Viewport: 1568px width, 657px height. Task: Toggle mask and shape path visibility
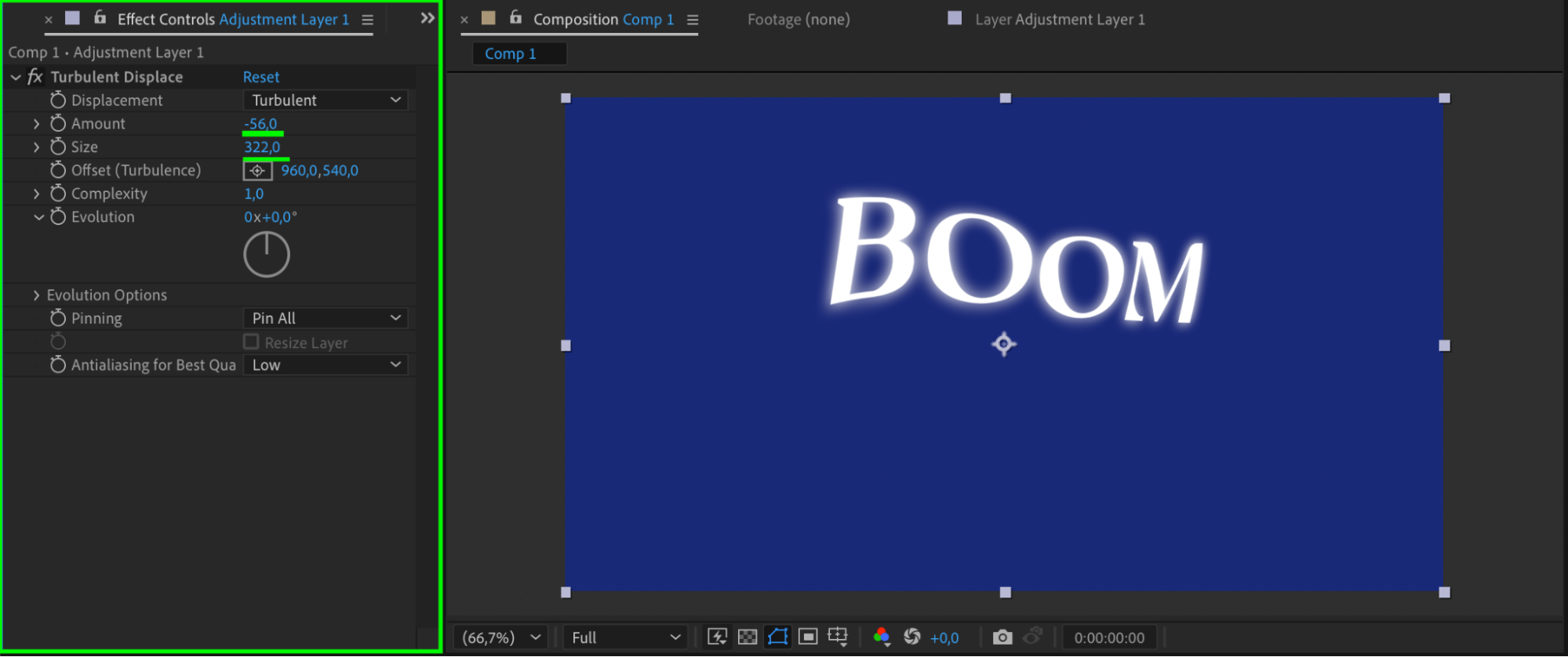[x=777, y=637]
